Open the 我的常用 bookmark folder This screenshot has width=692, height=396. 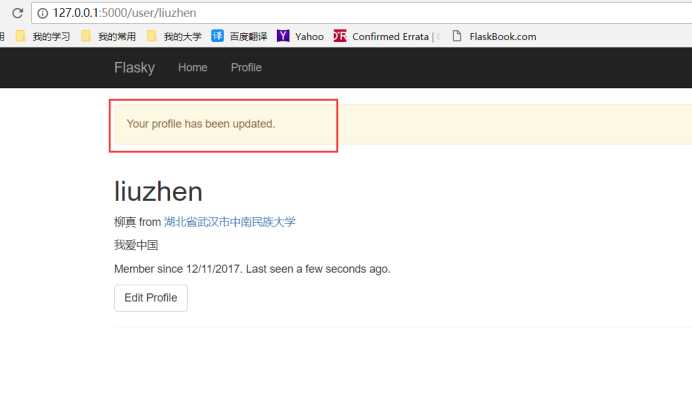(109, 36)
